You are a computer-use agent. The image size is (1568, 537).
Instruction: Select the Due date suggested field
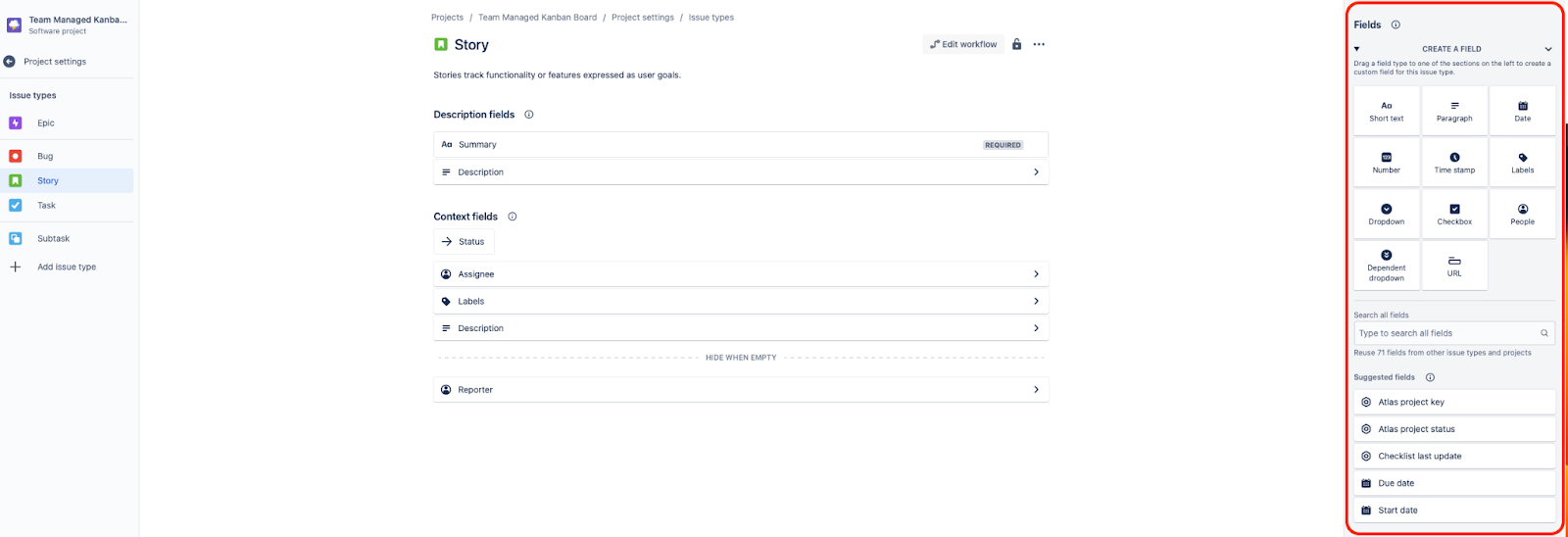(1454, 483)
